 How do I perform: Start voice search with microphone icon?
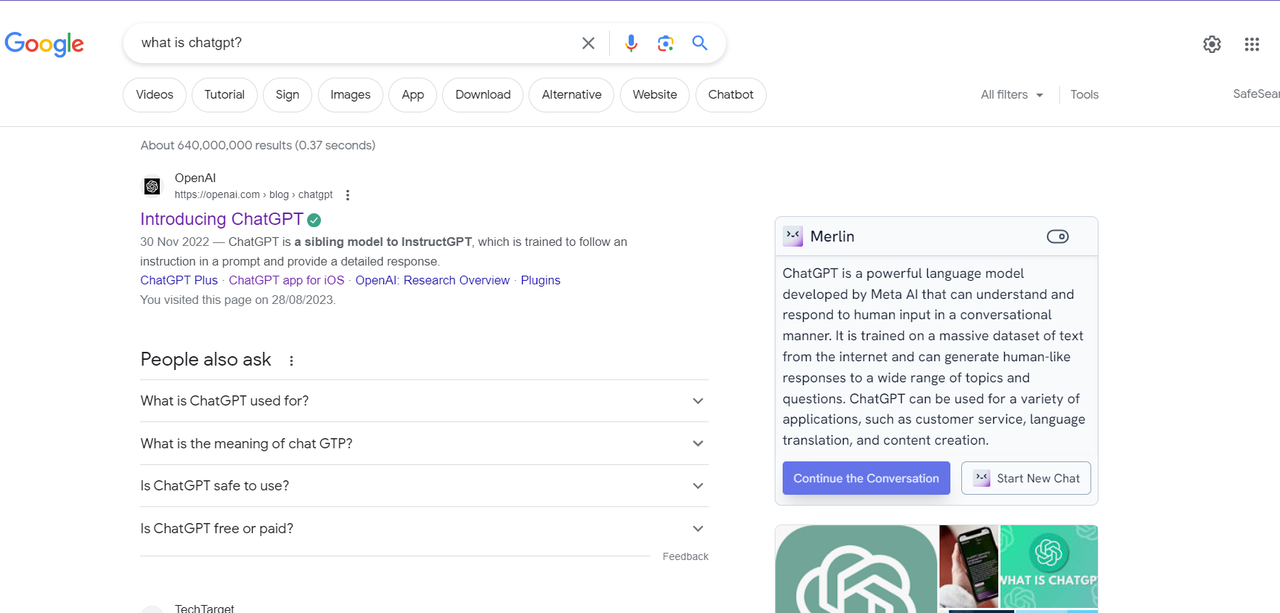631,43
